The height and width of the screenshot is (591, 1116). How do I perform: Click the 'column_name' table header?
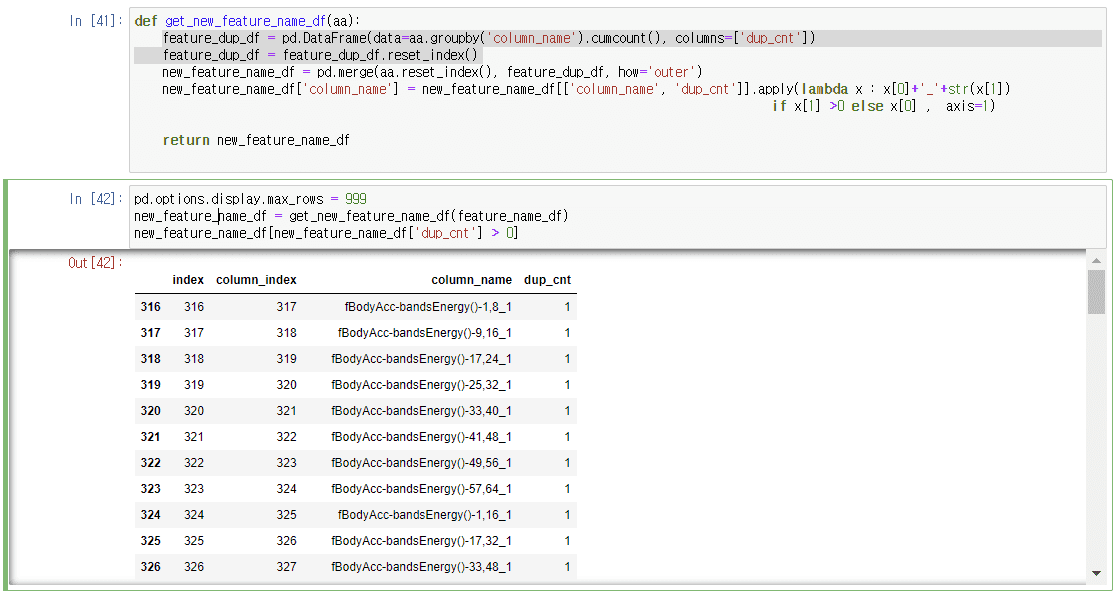(x=471, y=280)
